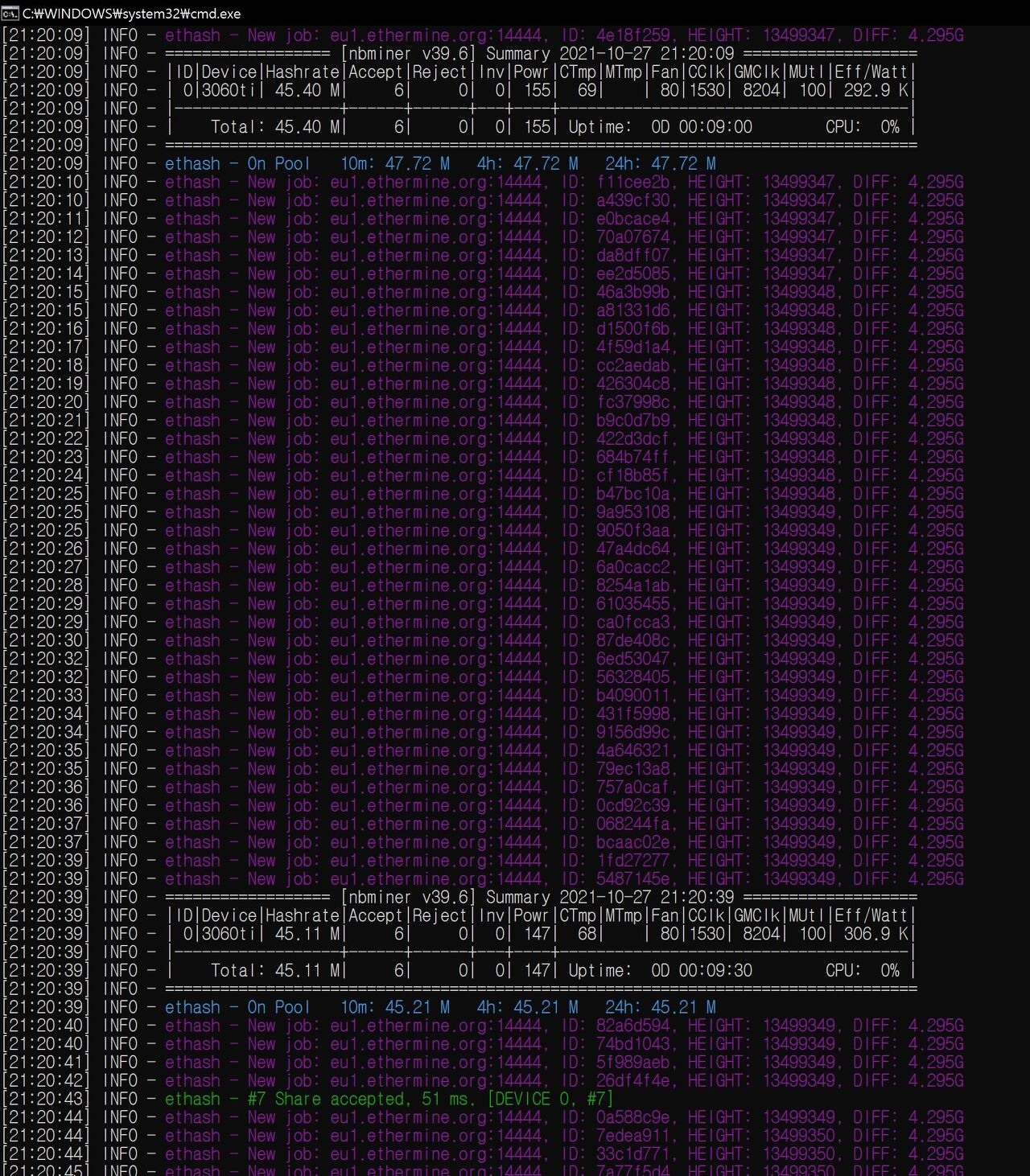Click the job line with ID 757a0caf
The height and width of the screenshot is (1176, 1030).
[483, 787]
